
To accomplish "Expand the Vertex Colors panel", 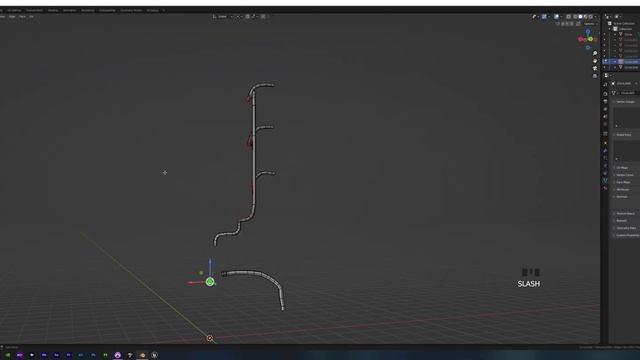I will [x=624, y=175].
